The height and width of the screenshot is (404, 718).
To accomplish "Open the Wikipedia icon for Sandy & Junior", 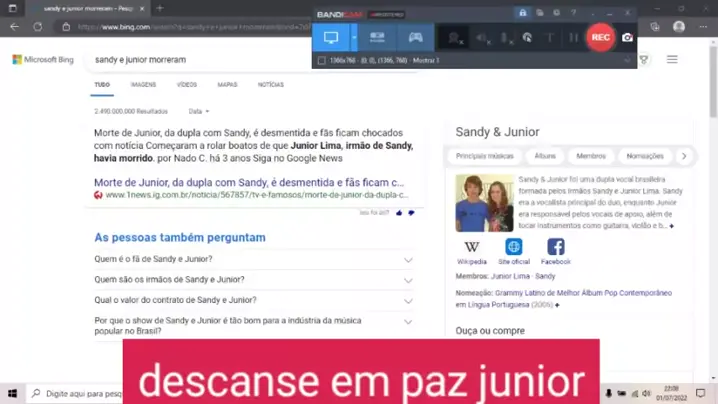I will click(471, 247).
